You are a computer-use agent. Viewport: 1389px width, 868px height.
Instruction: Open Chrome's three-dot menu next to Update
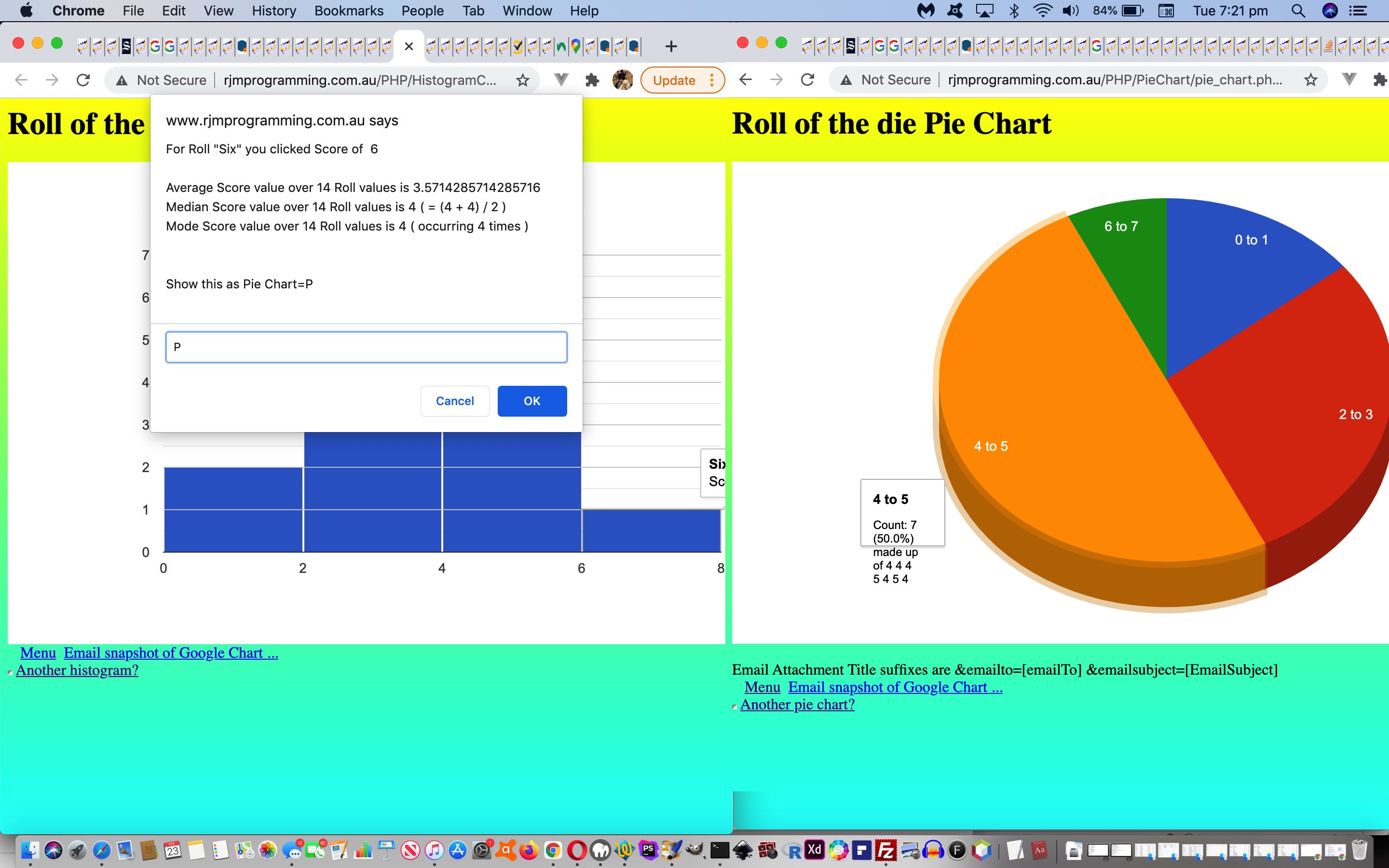[712, 80]
